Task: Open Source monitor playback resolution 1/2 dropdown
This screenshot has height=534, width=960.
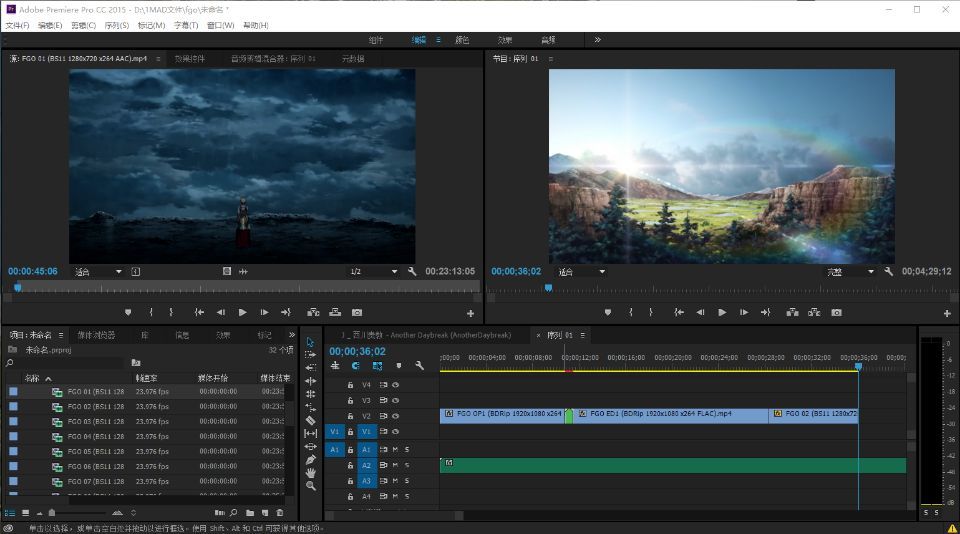Action: tap(373, 271)
